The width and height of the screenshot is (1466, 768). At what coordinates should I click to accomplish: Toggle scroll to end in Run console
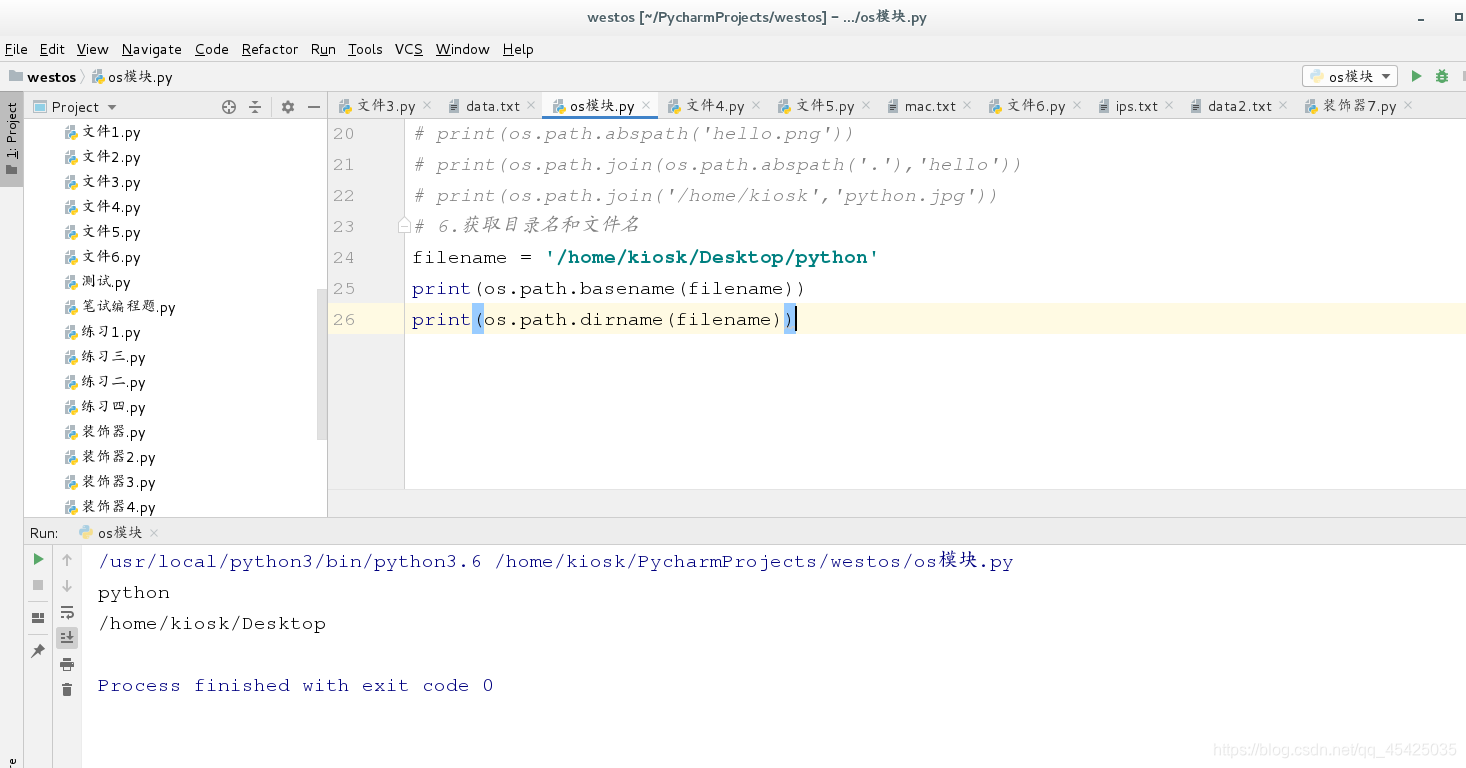67,637
